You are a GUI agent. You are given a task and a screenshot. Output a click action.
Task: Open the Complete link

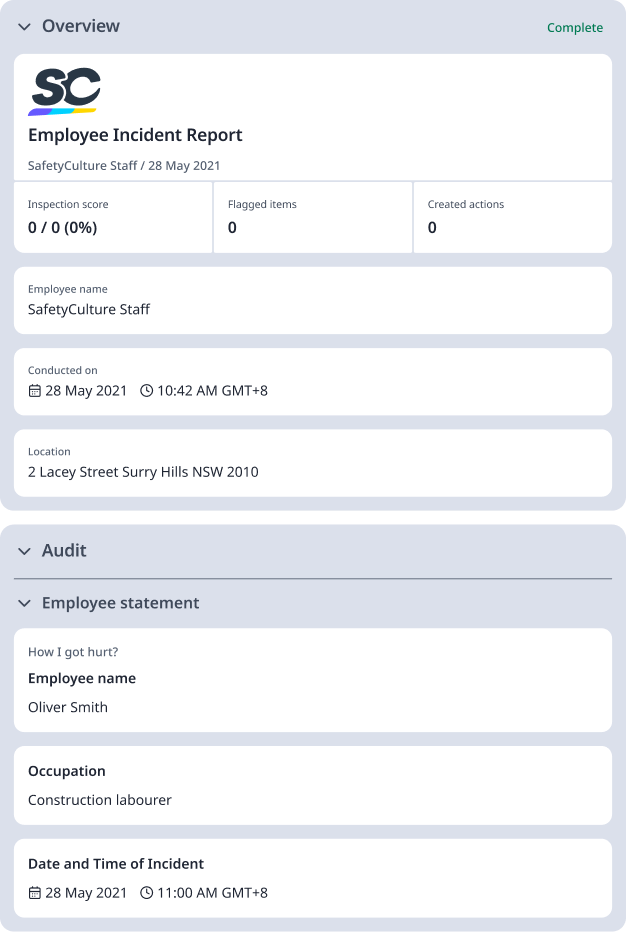click(x=575, y=27)
